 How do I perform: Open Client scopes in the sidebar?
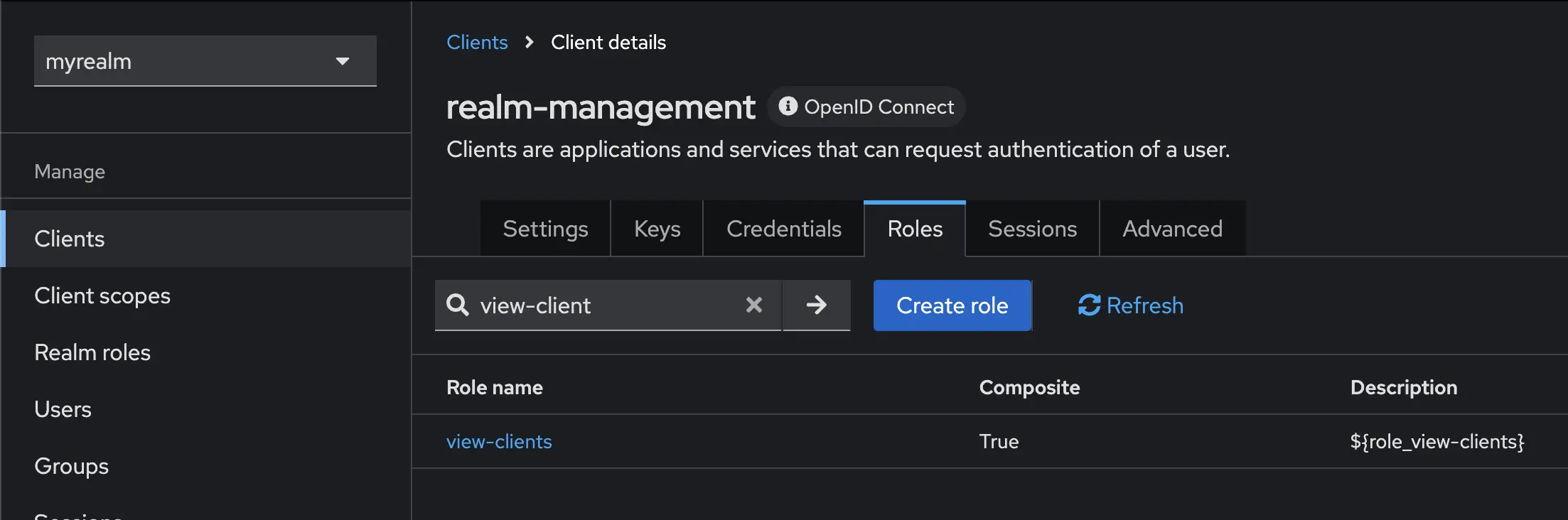click(x=206, y=296)
